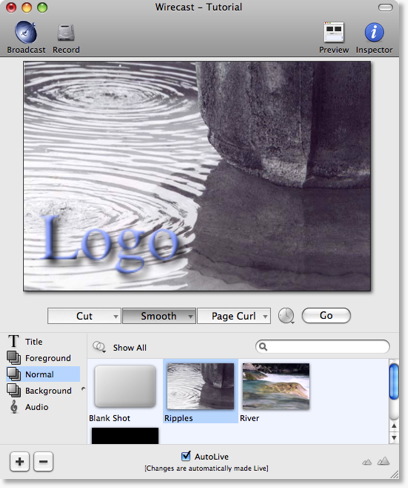Select the small thumbnail size icon
The image size is (408, 488).
[x=367, y=462]
